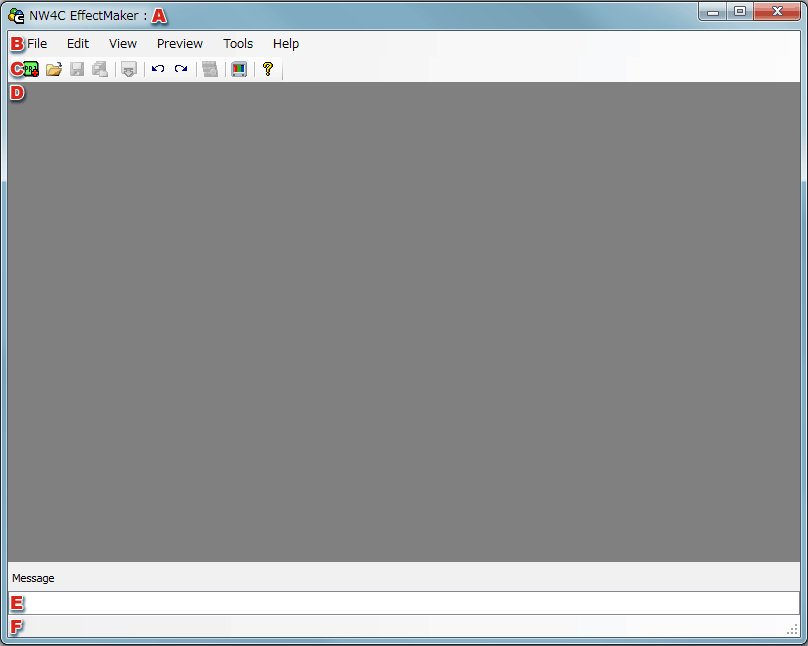808x646 pixels.
Task: Click the EffectMaker app icon in title bar
Action: coord(16,15)
